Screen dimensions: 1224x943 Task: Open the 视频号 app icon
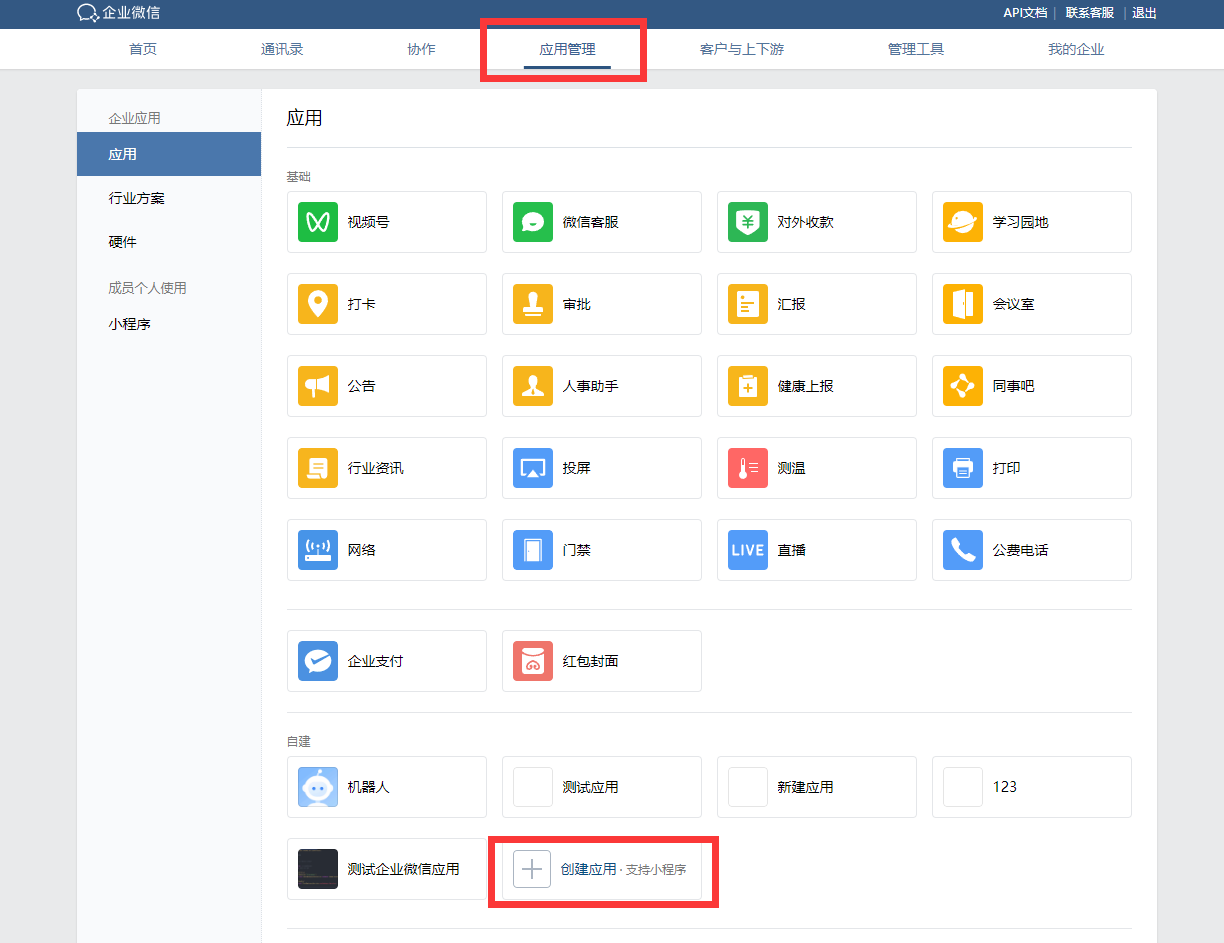coord(318,222)
